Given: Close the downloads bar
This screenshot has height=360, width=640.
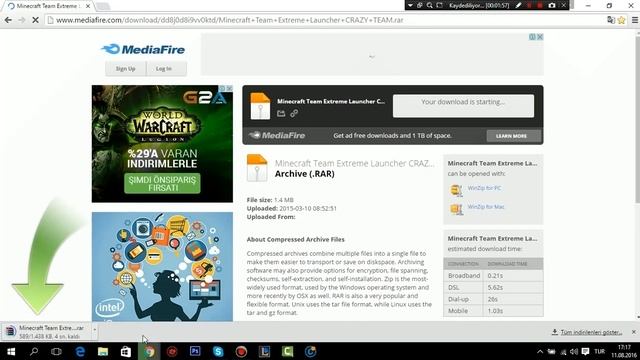Looking at the screenshot, I should click(x=633, y=332).
